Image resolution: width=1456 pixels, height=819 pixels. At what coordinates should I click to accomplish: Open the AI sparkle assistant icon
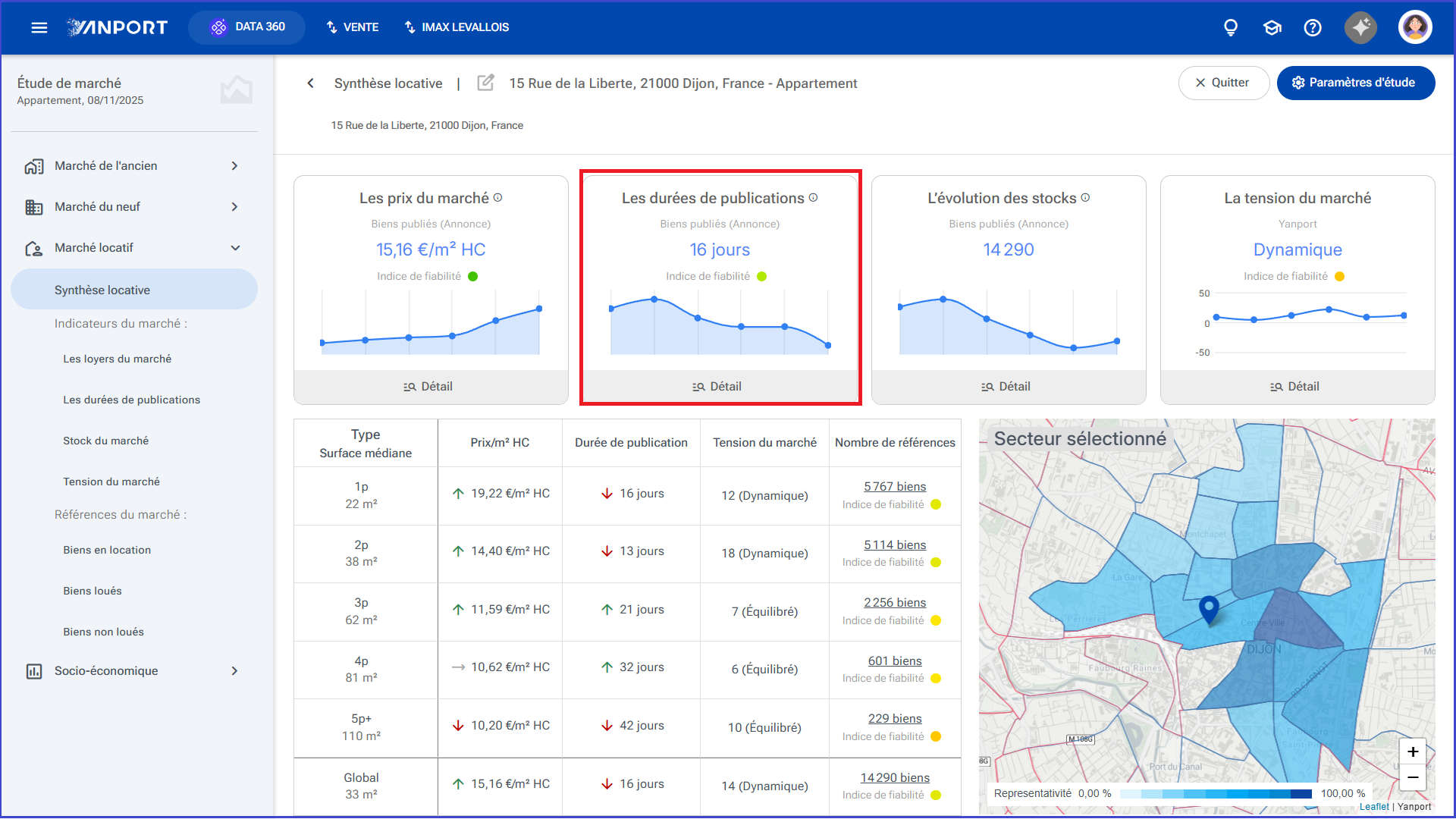[x=1361, y=27]
